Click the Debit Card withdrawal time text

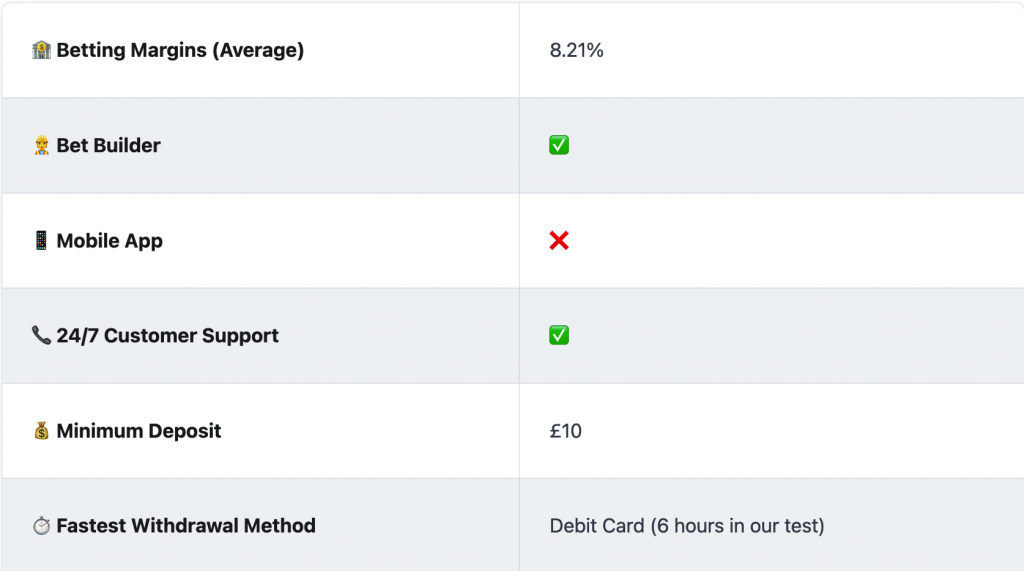point(687,526)
